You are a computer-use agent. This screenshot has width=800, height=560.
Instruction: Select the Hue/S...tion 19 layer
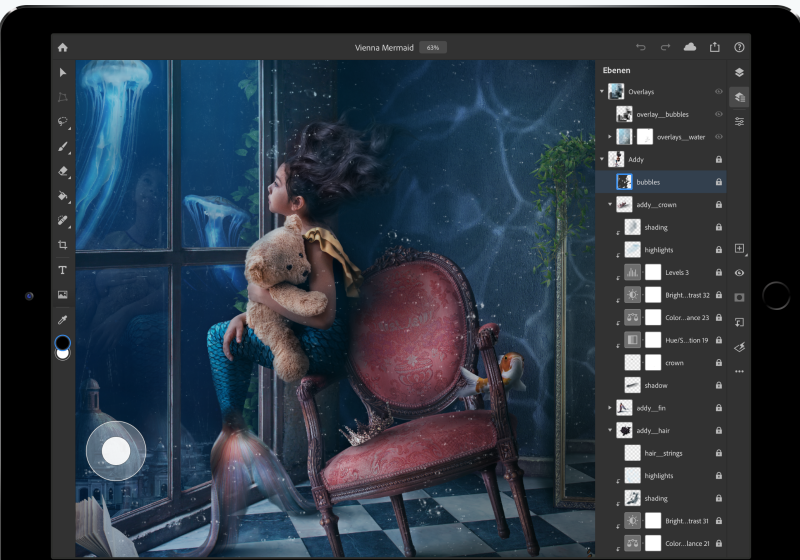[661, 340]
